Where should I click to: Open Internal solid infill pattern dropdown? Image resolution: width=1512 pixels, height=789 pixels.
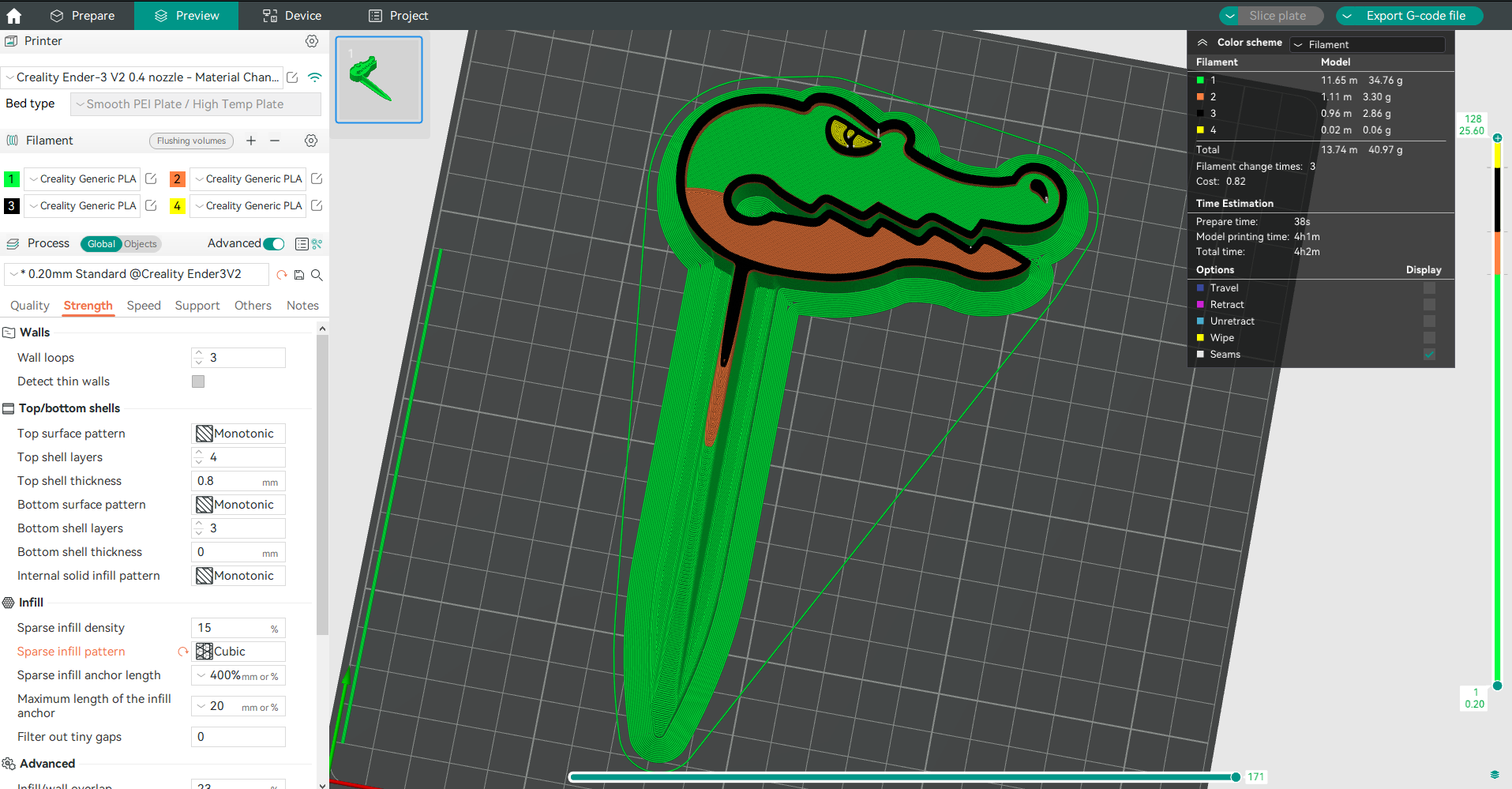[238, 576]
